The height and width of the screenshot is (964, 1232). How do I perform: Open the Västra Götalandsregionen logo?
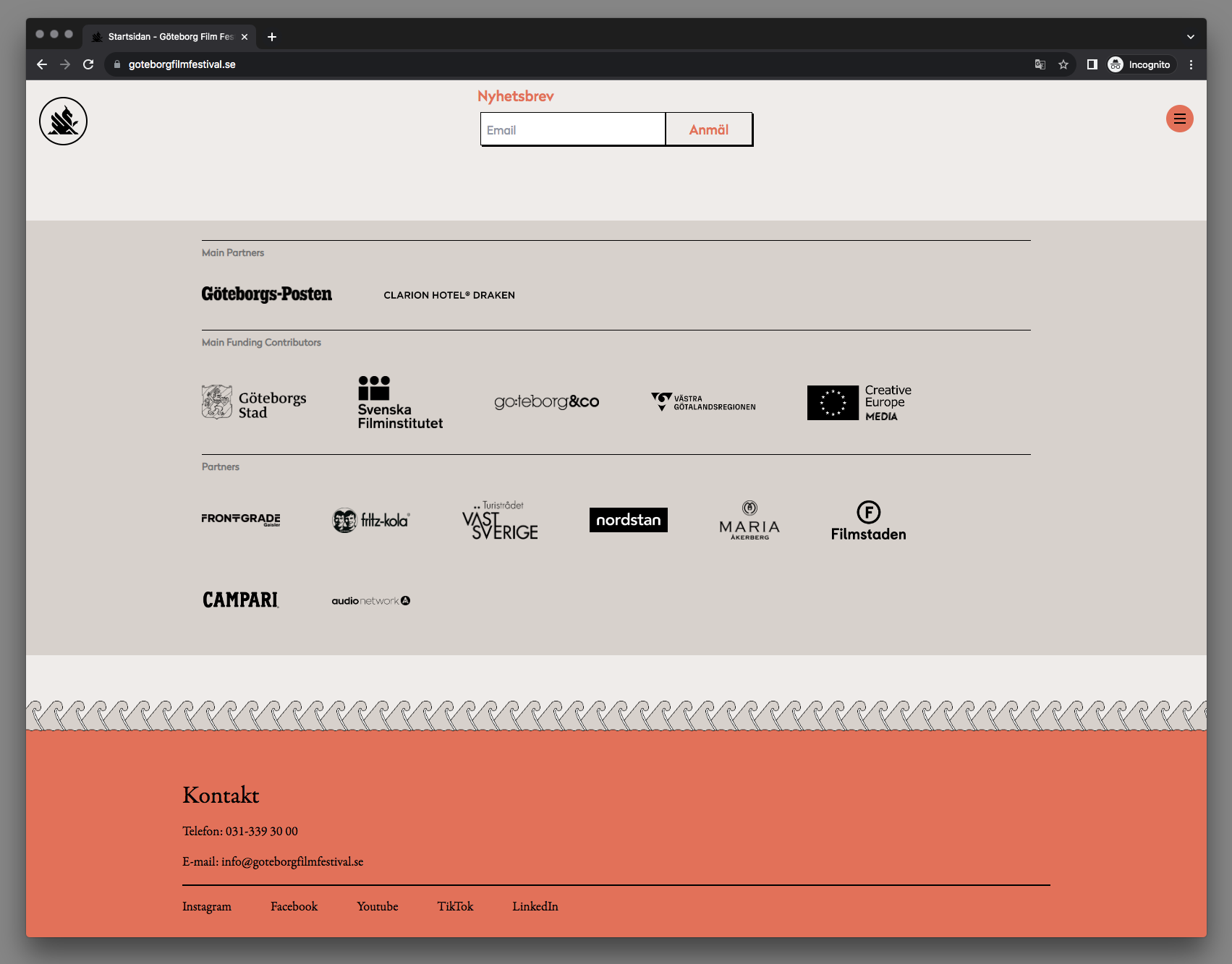[x=703, y=402]
